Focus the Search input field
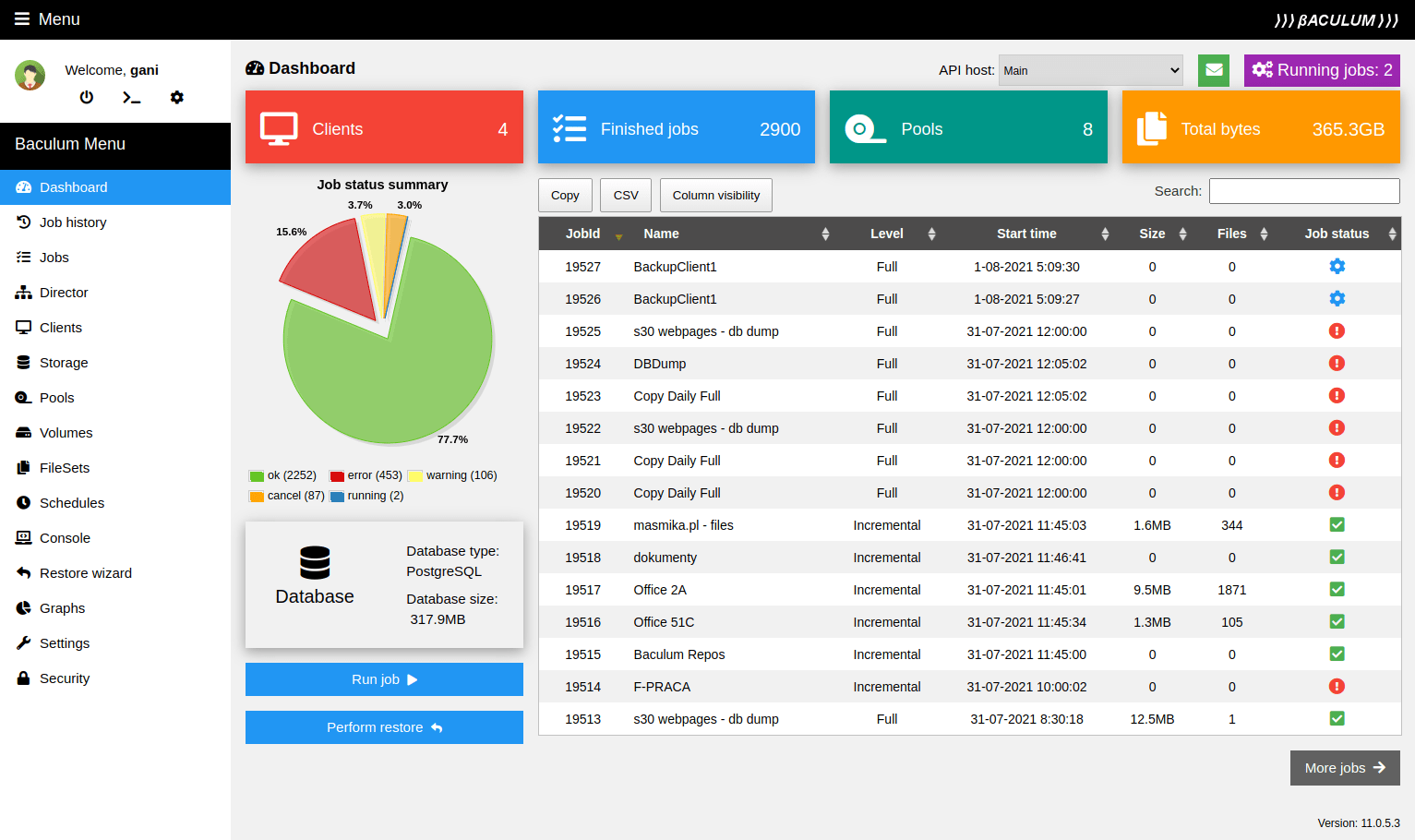This screenshot has height=840, width=1415. pos(1304,191)
